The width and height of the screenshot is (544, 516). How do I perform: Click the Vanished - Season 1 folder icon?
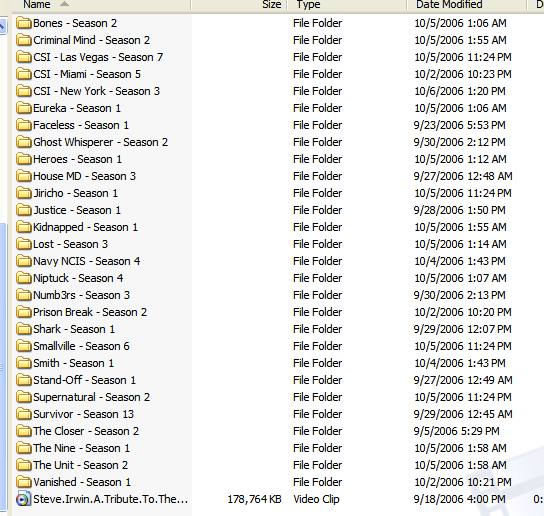[x=24, y=482]
